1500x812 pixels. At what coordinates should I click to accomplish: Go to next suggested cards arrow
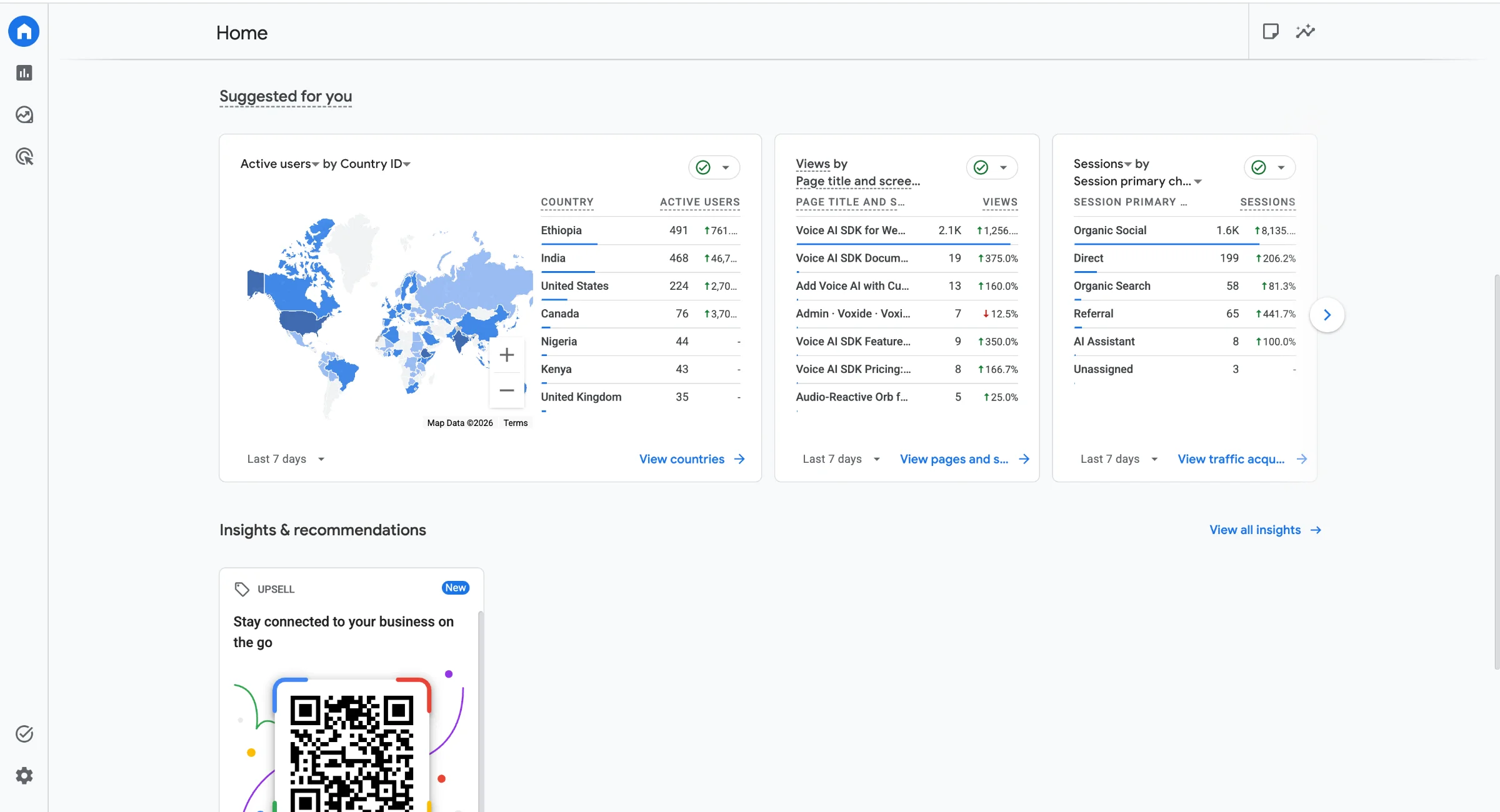pyautogui.click(x=1327, y=315)
